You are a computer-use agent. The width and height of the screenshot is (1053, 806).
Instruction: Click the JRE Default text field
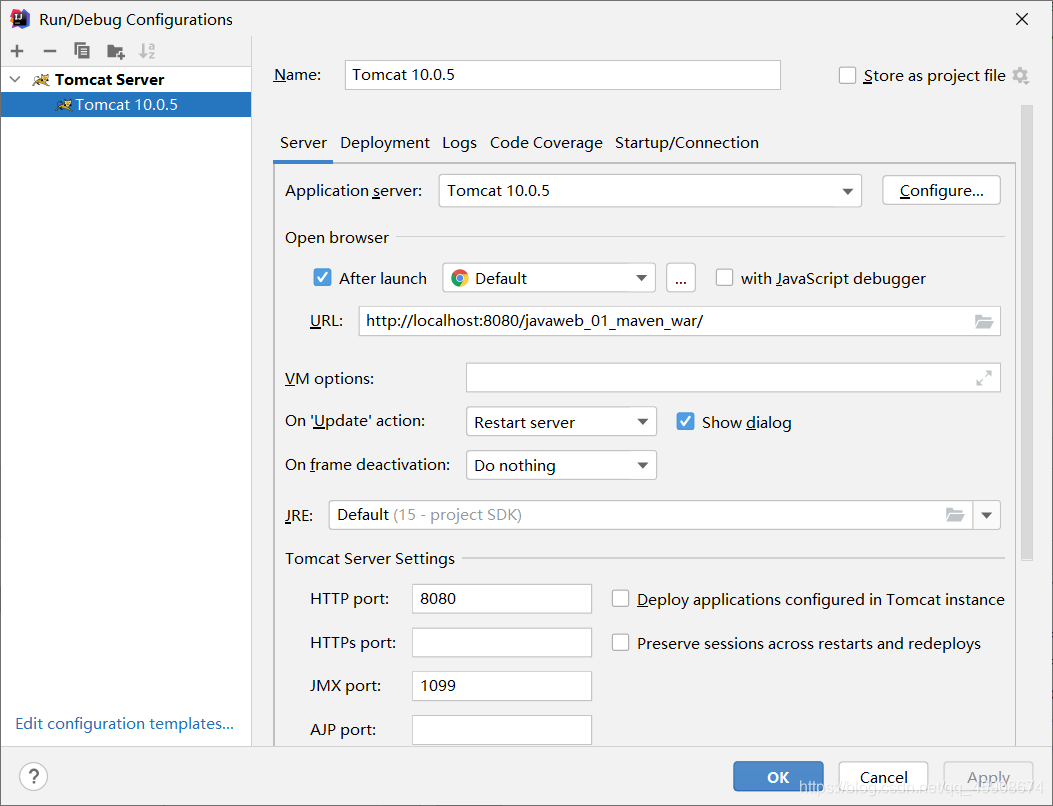coord(651,515)
